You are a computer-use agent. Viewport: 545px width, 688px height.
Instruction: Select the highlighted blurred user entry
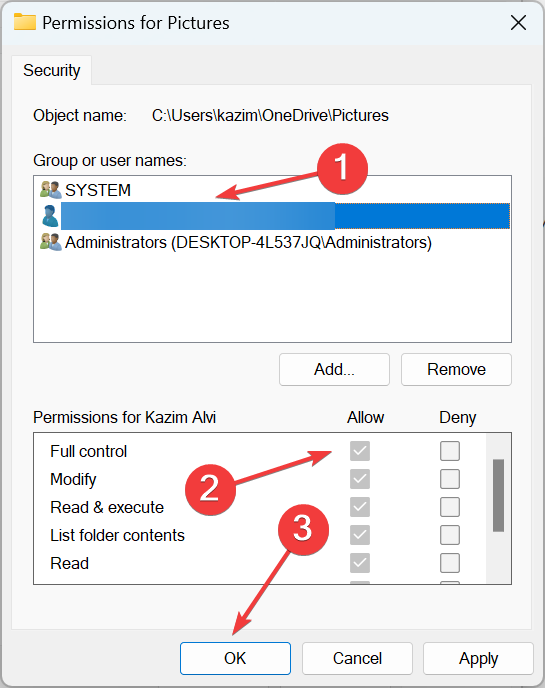285,216
